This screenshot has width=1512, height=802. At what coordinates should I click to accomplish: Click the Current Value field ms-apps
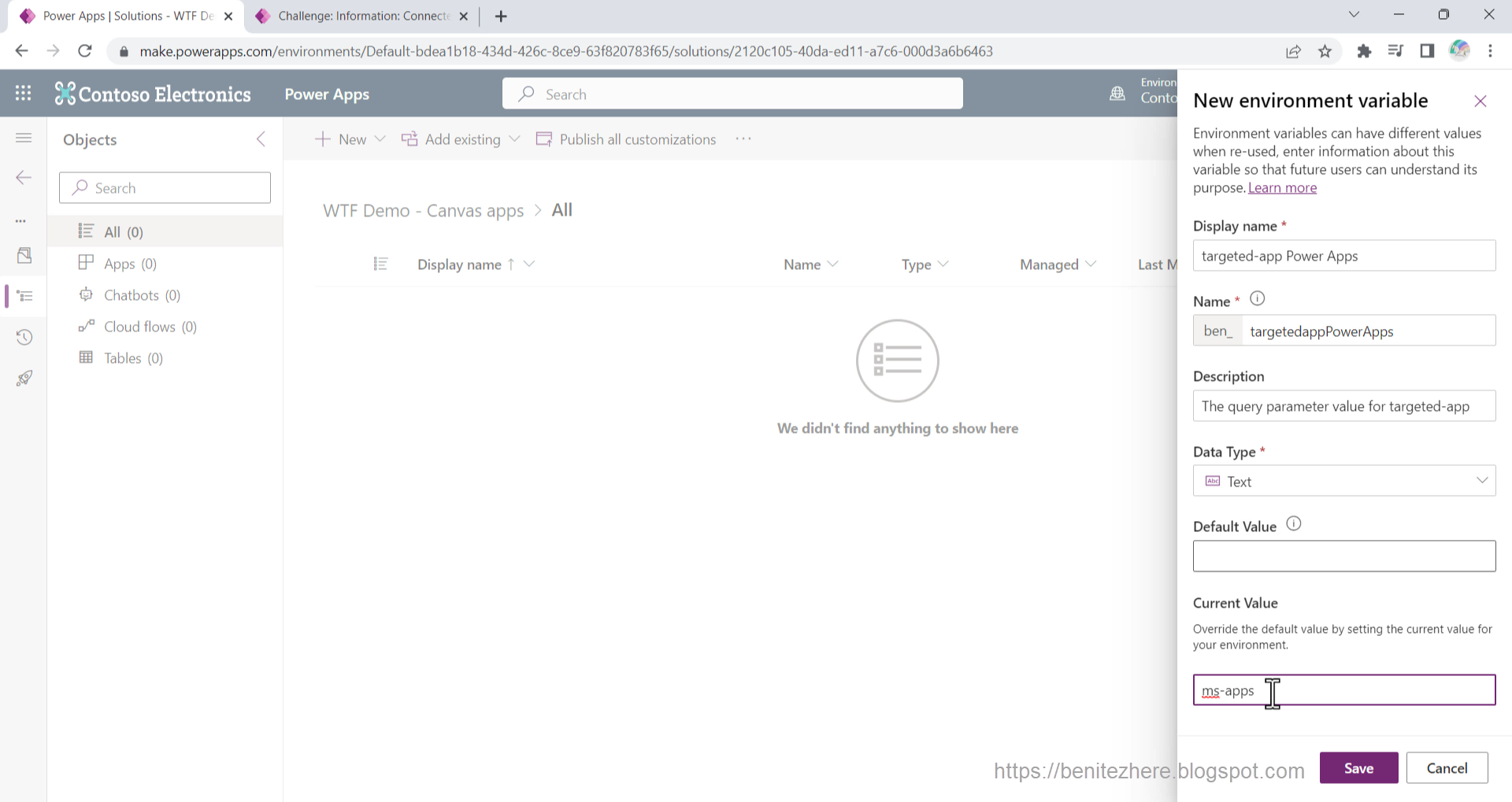[x=1344, y=690]
